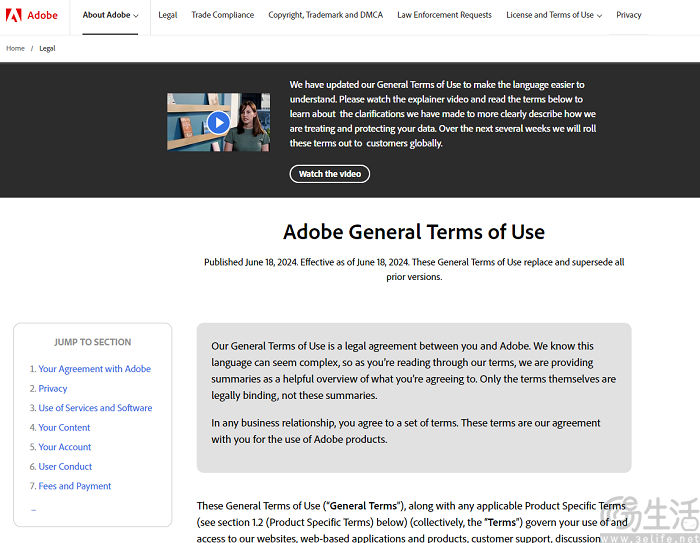Jump to User Conduct section
This screenshot has height=543, width=700.
click(65, 466)
